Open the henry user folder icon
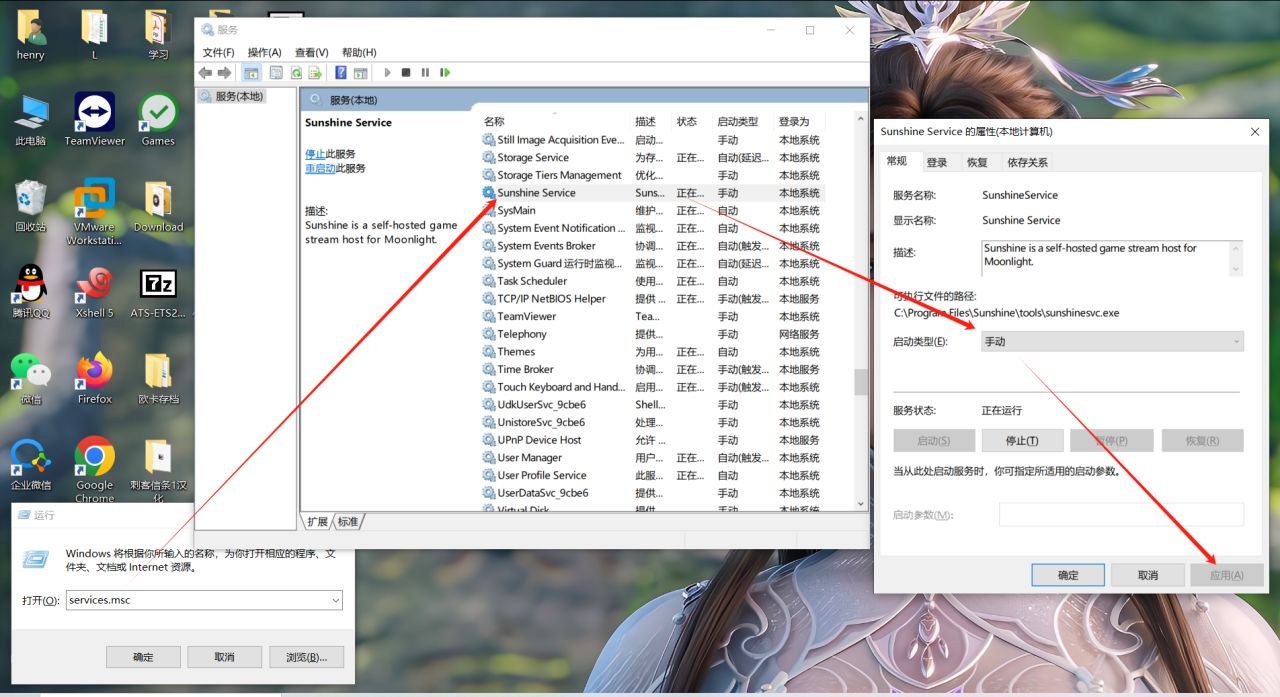Viewport: 1280px width, 697px height. pyautogui.click(x=31, y=35)
